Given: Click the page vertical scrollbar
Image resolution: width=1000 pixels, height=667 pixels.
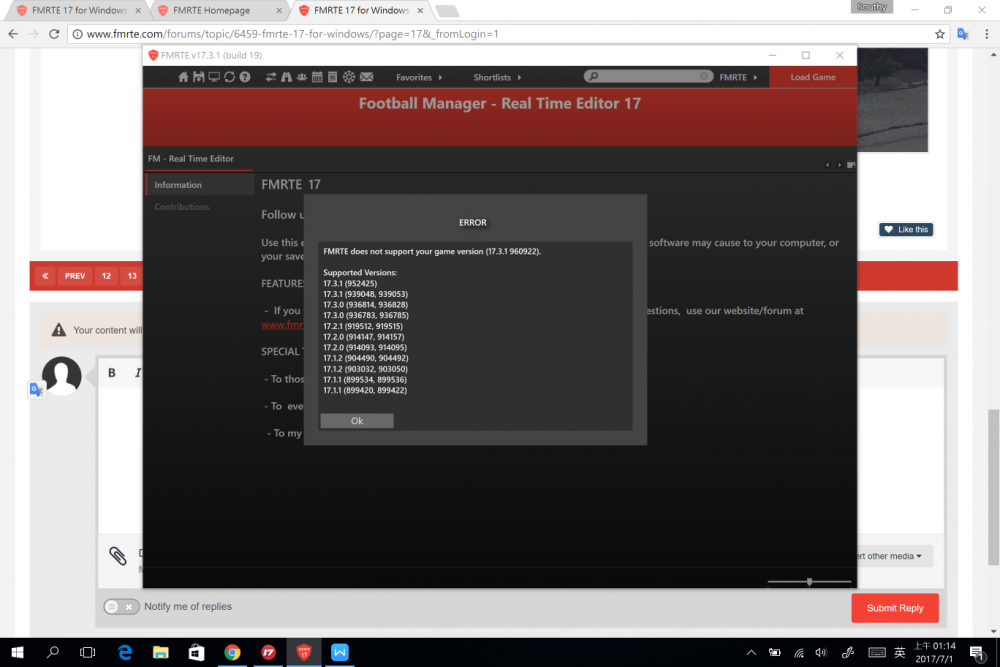Looking at the screenshot, I should (993, 487).
